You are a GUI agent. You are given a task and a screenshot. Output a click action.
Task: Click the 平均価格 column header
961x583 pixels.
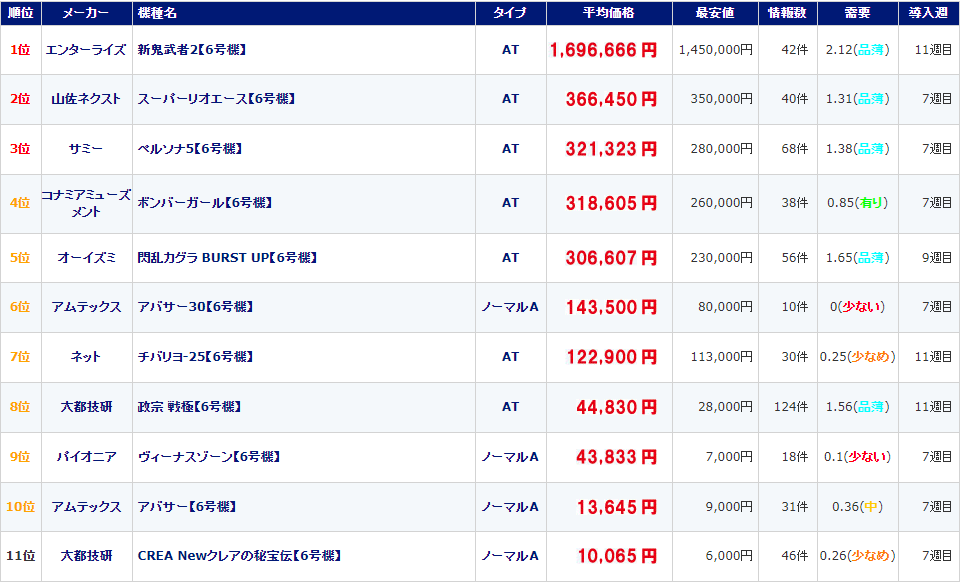tap(609, 13)
